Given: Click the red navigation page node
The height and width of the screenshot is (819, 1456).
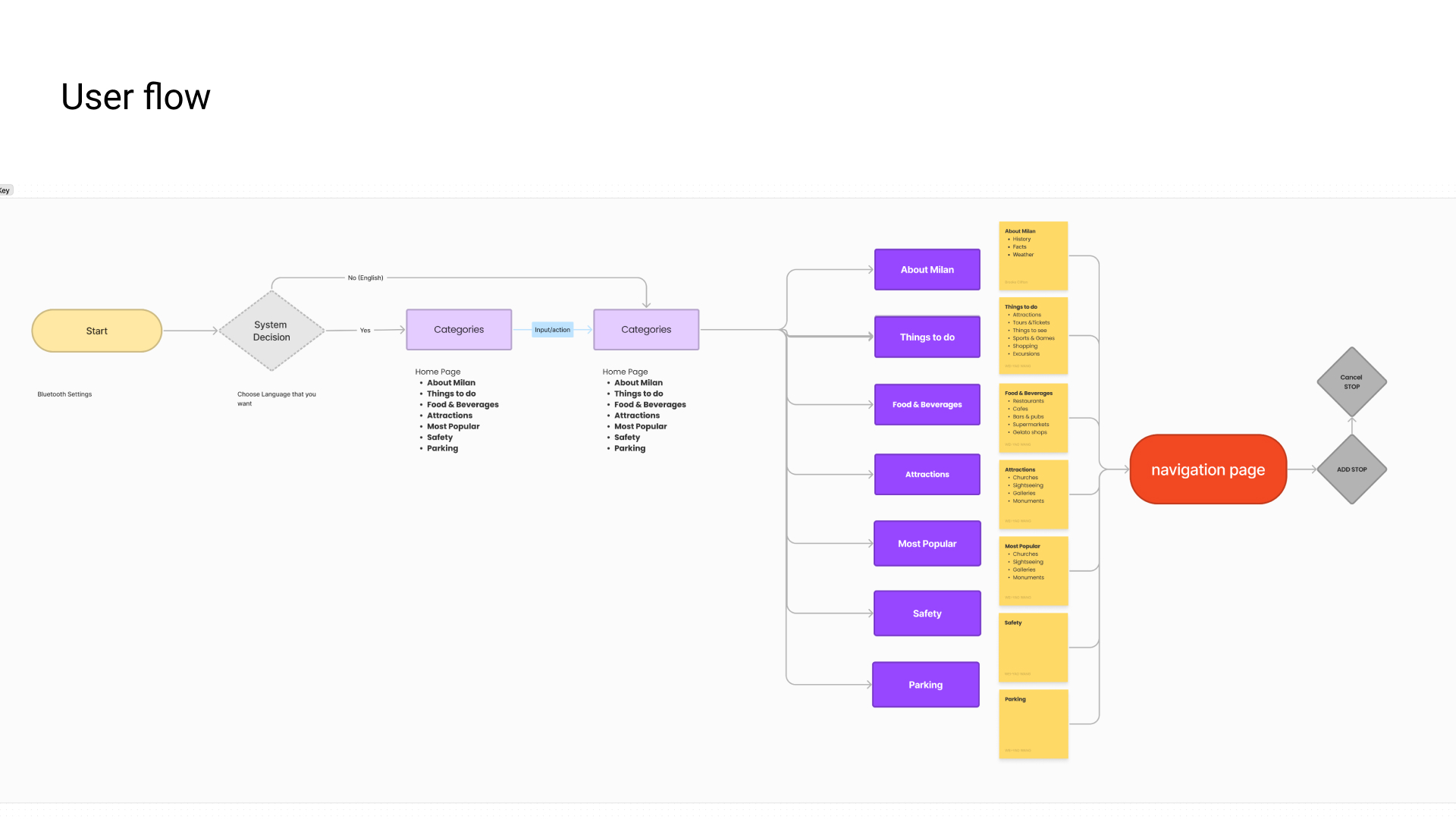Looking at the screenshot, I should tap(1208, 469).
